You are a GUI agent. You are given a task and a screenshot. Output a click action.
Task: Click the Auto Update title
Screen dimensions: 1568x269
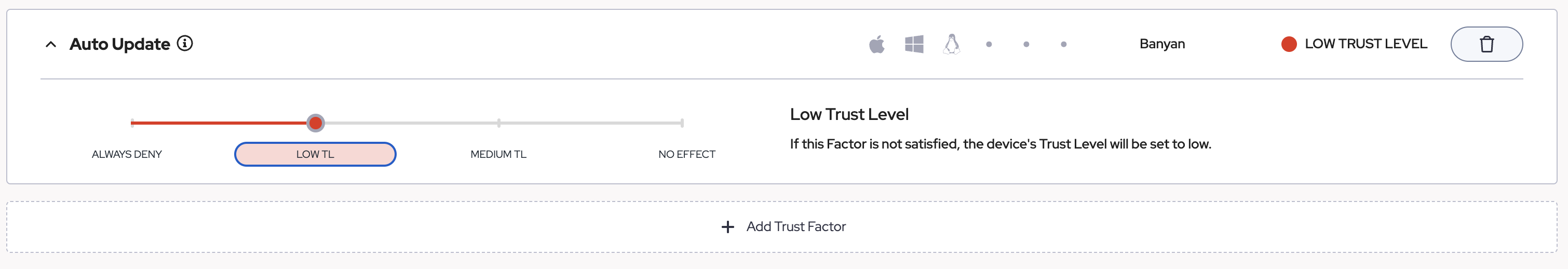[x=120, y=45]
